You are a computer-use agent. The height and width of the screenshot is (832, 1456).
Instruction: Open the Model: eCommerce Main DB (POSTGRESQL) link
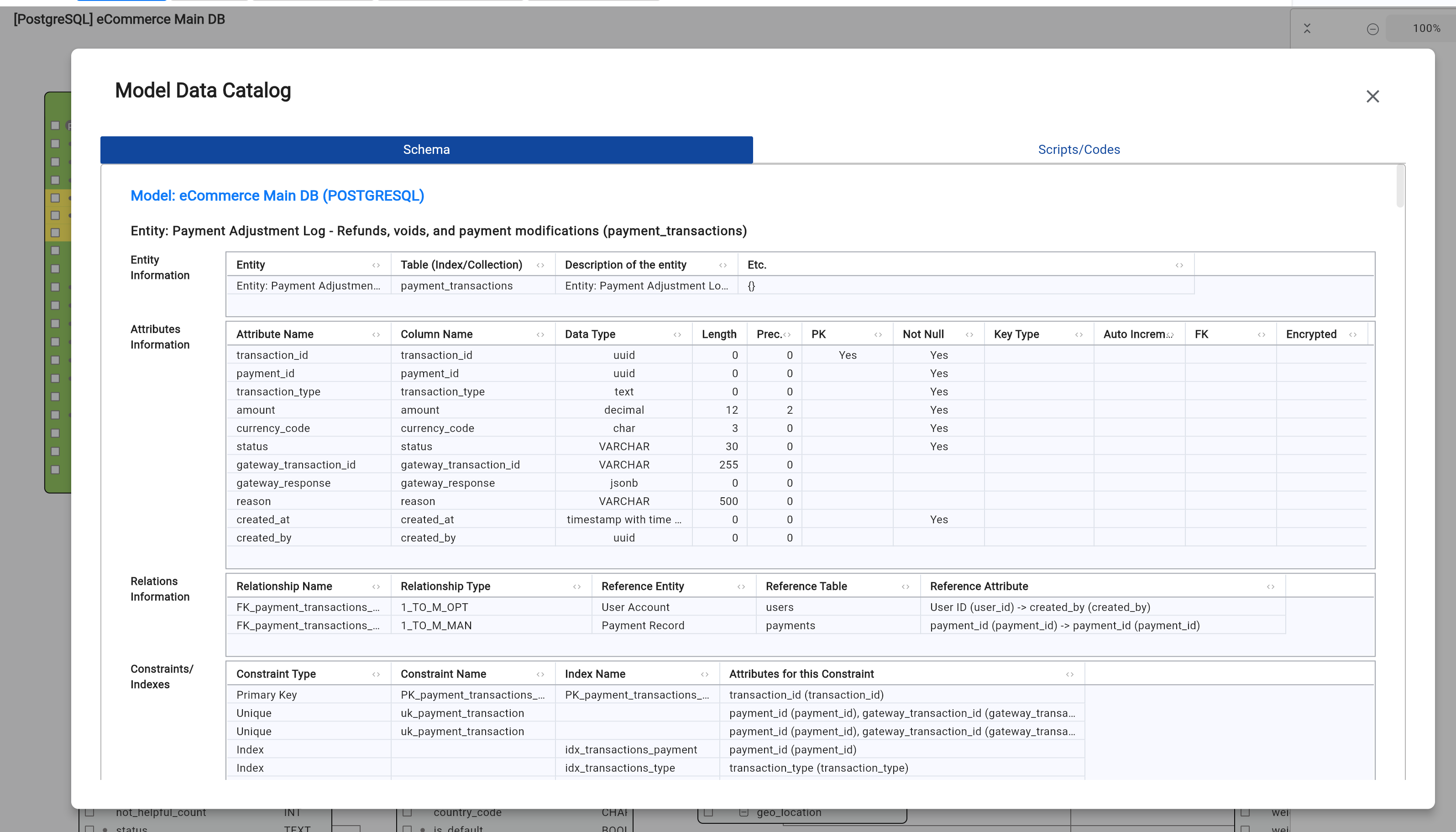click(x=277, y=195)
